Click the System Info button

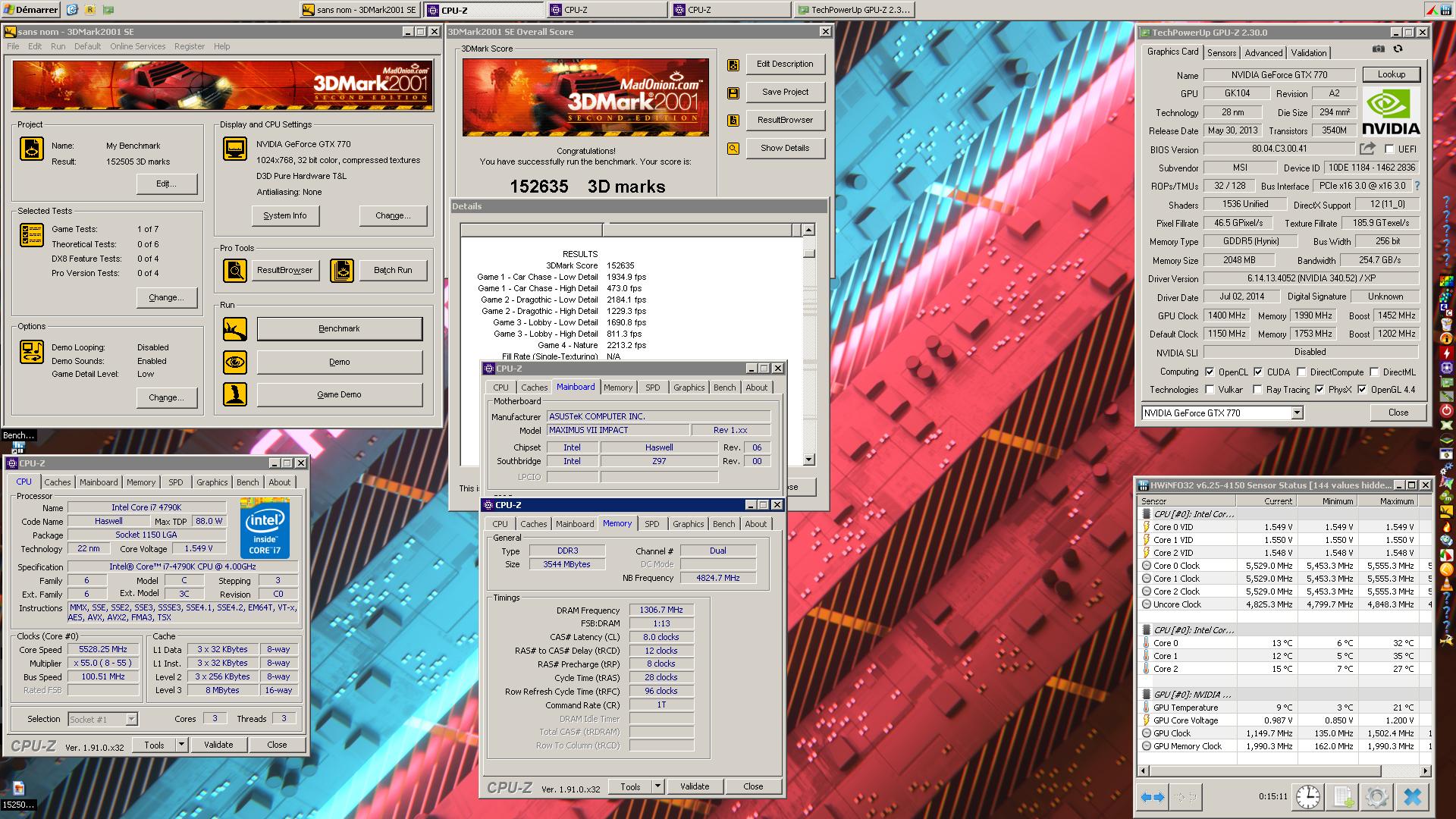(285, 215)
